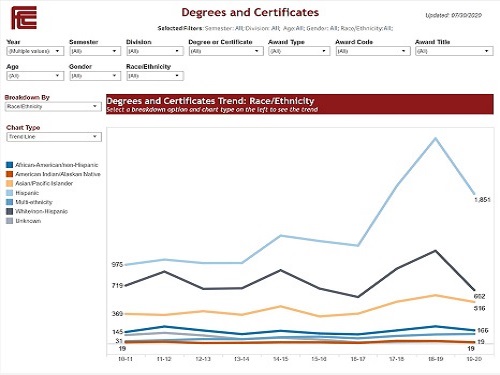Image resolution: width=500 pixels, height=375 pixels.
Task: Open the Gender filter dropdown
Action: [95, 76]
